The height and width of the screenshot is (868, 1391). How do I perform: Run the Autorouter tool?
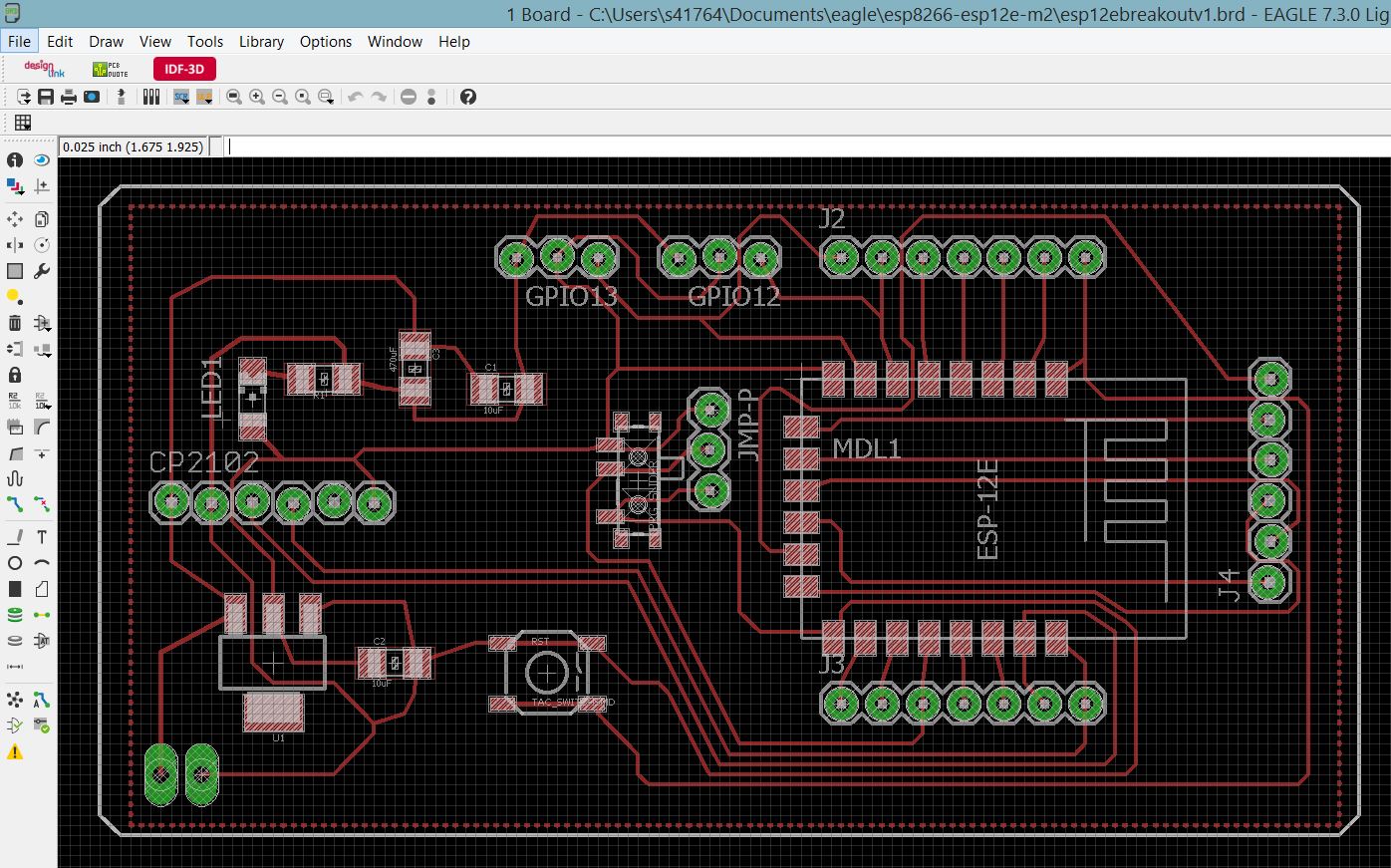(42, 700)
